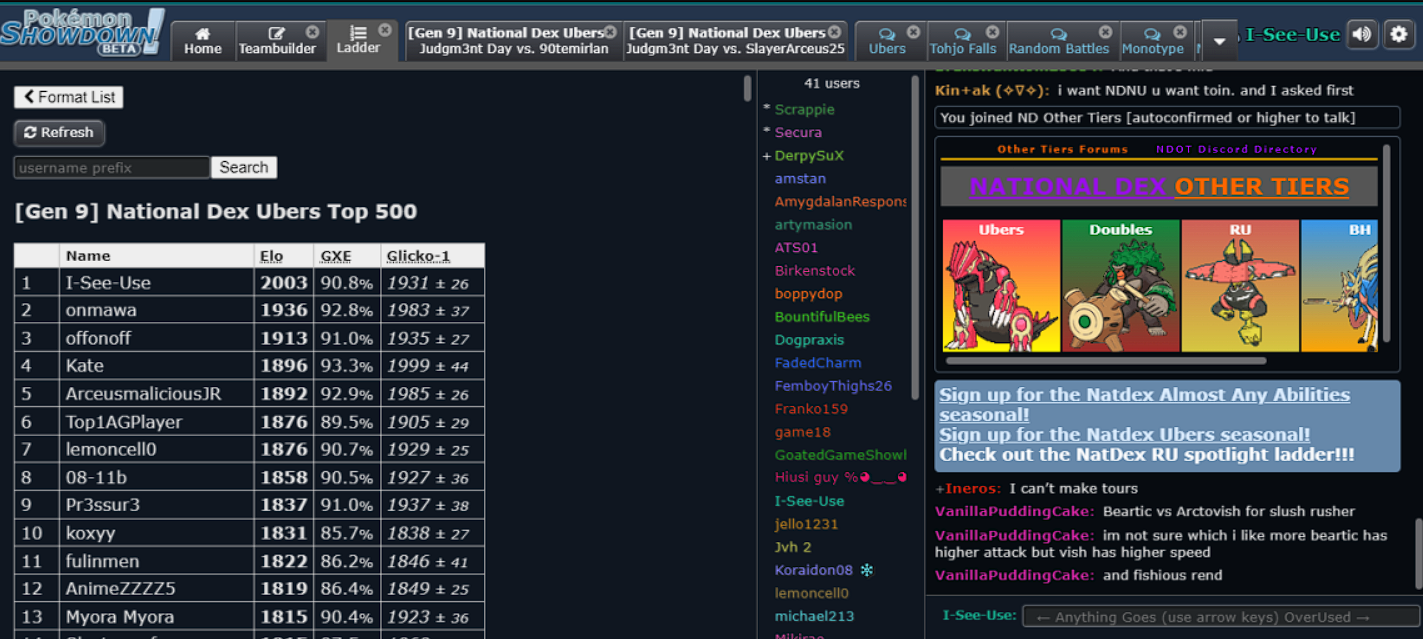Select user Koraidon08 in user list
The image size is (1423, 639).
(813, 570)
